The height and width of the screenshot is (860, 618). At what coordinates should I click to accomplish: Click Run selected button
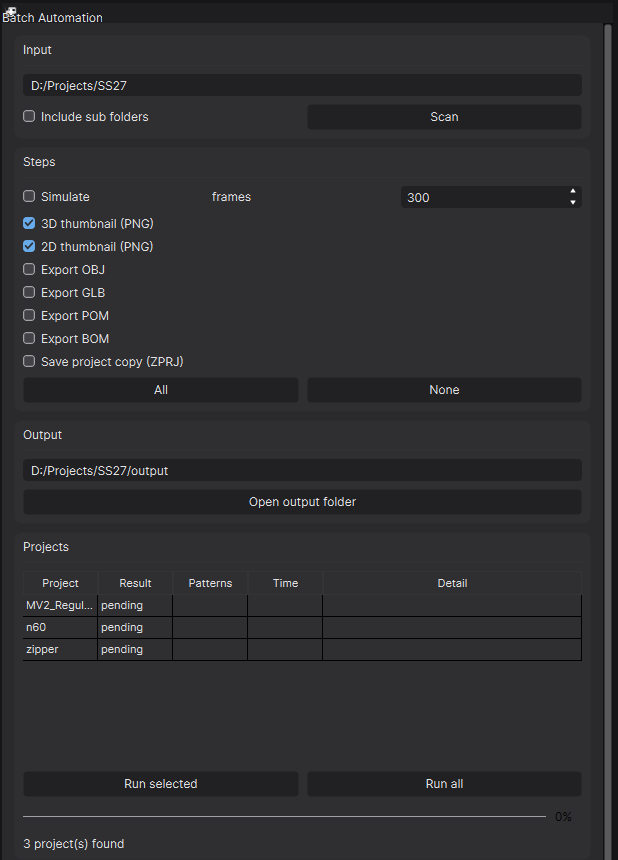click(x=161, y=784)
